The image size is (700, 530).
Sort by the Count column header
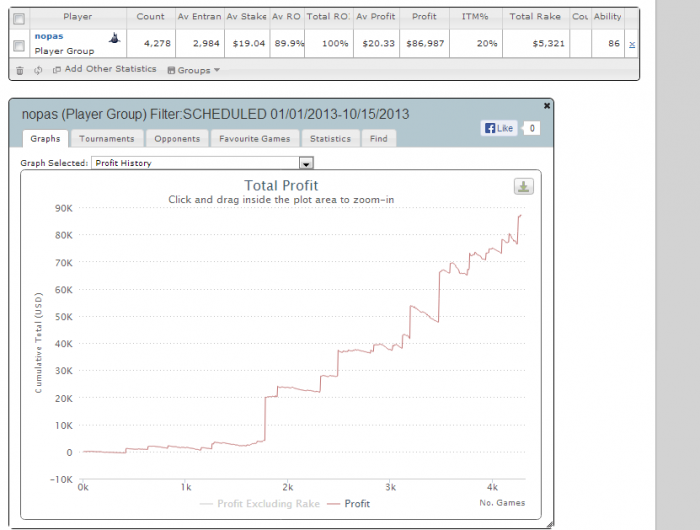coord(150,17)
